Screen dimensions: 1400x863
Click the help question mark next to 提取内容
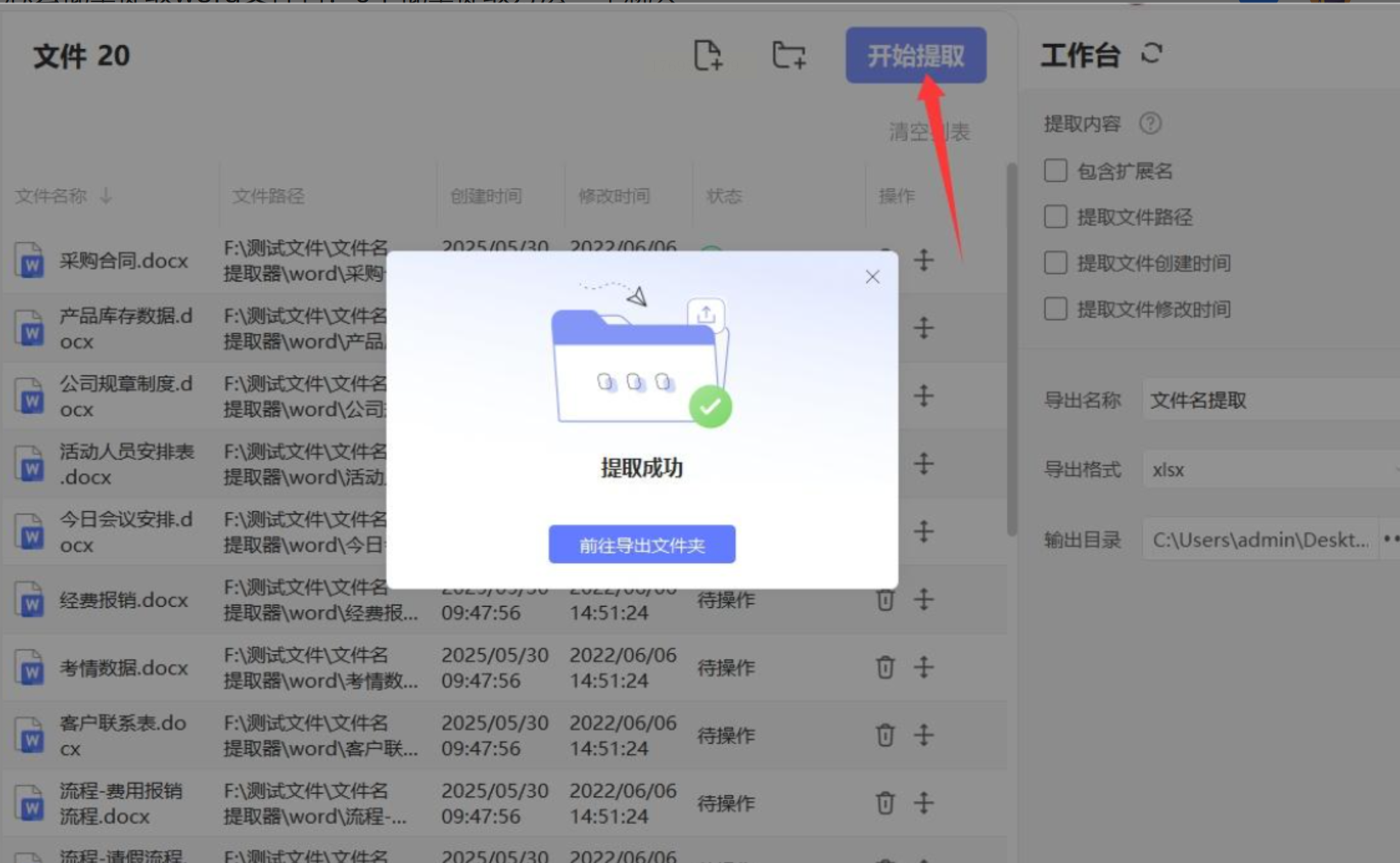pos(1150,123)
